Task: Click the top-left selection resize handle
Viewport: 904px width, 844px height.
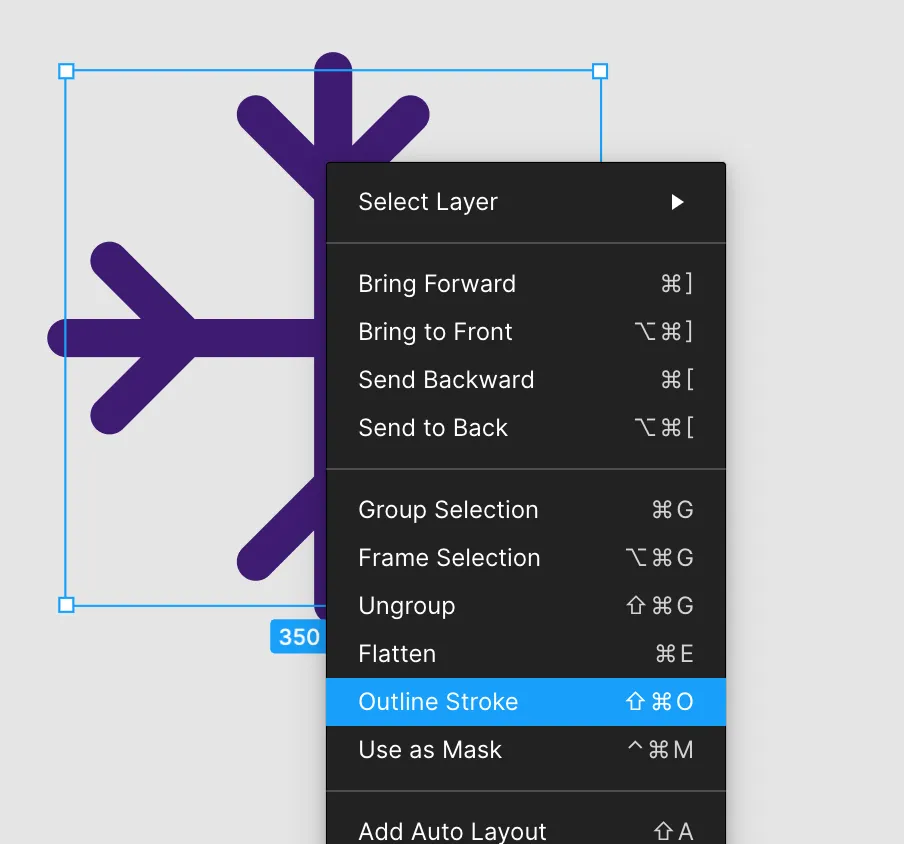Action: [x=66, y=71]
